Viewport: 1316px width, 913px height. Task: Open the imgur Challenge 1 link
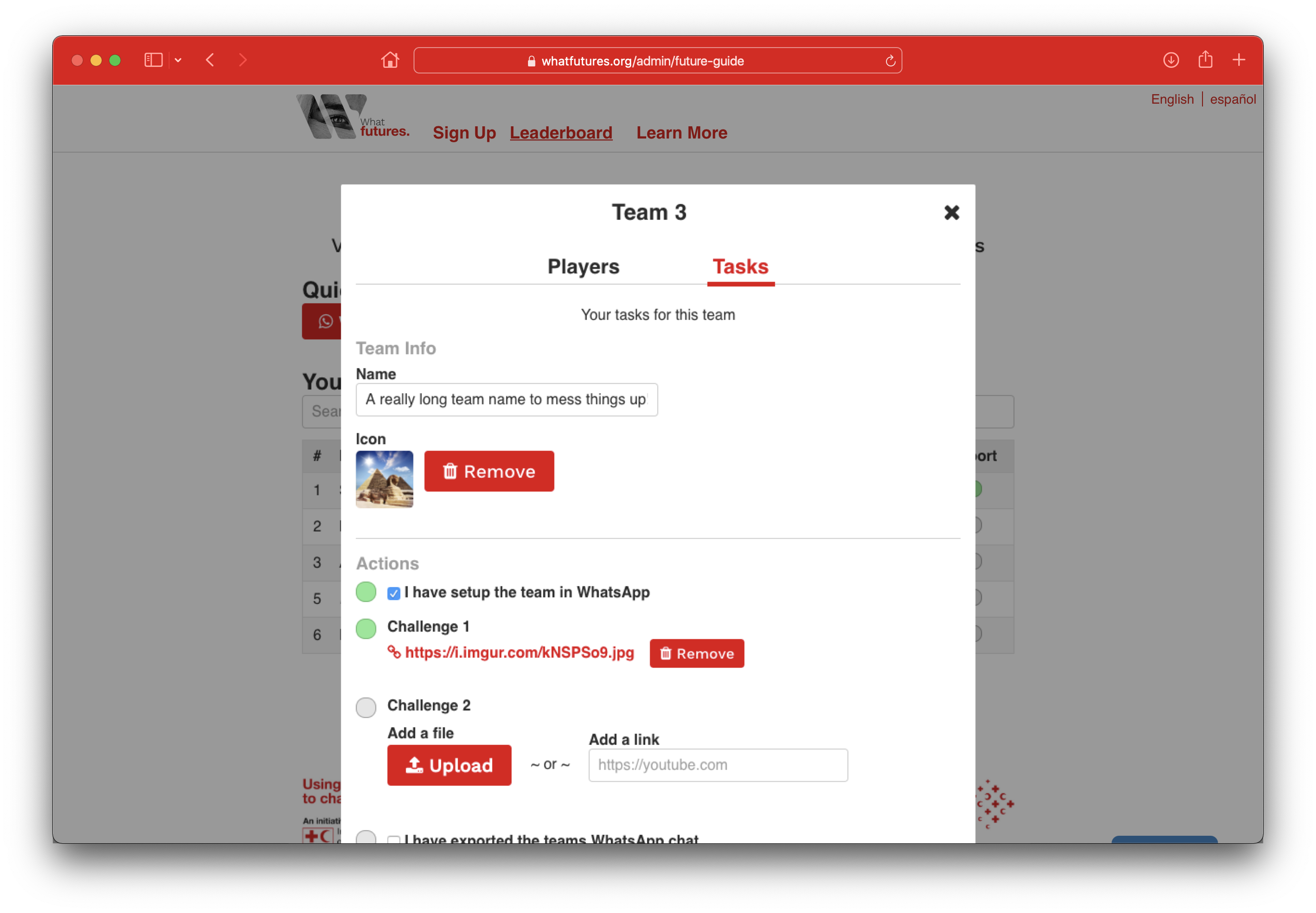pos(520,652)
